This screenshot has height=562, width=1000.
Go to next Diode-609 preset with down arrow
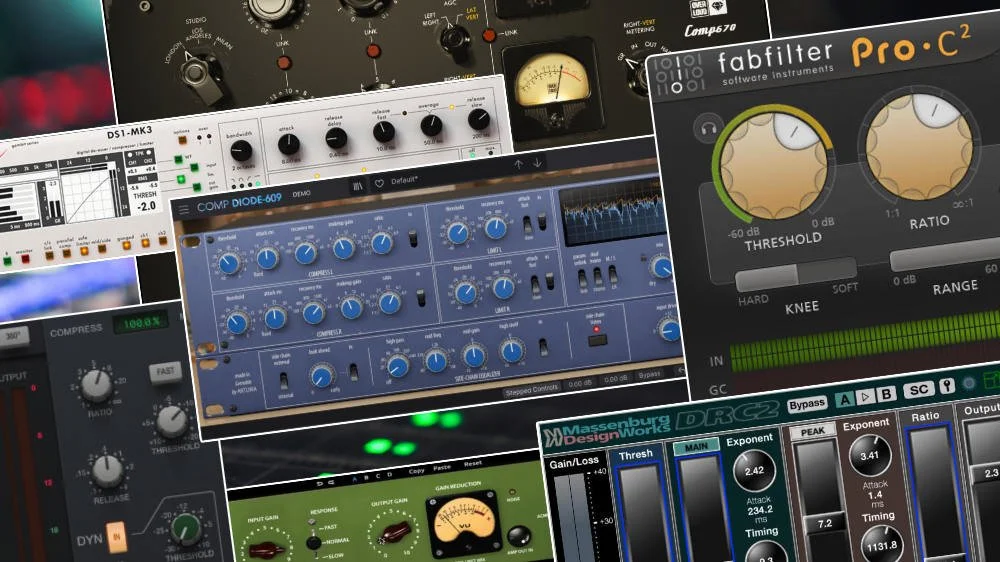click(538, 163)
